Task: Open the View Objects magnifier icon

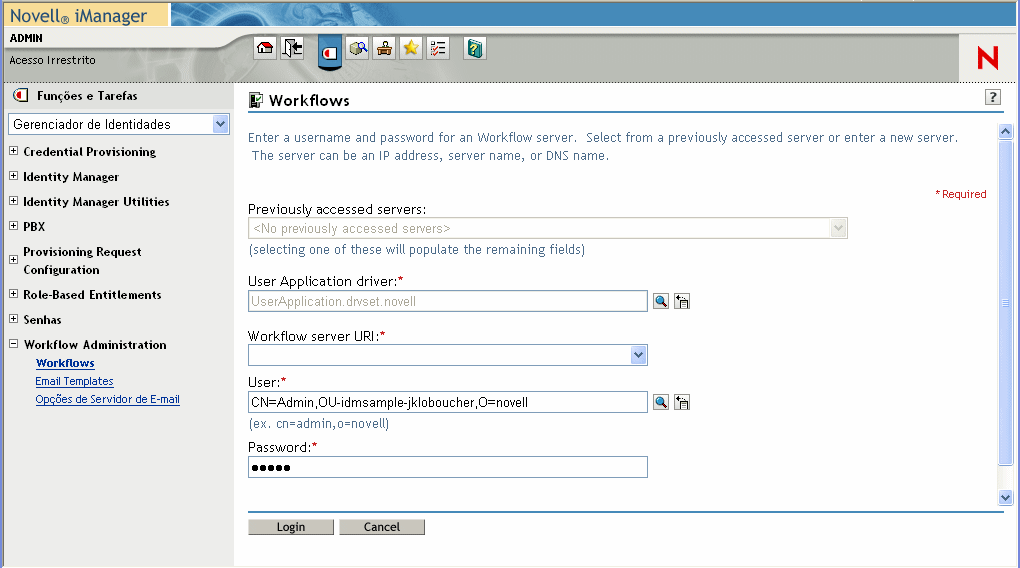Action: coord(358,48)
